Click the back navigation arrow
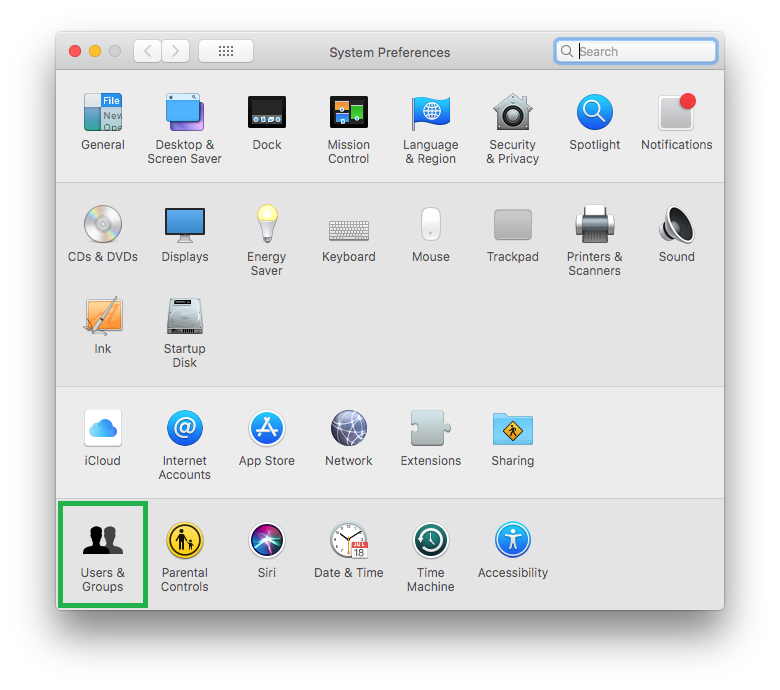 [x=147, y=51]
